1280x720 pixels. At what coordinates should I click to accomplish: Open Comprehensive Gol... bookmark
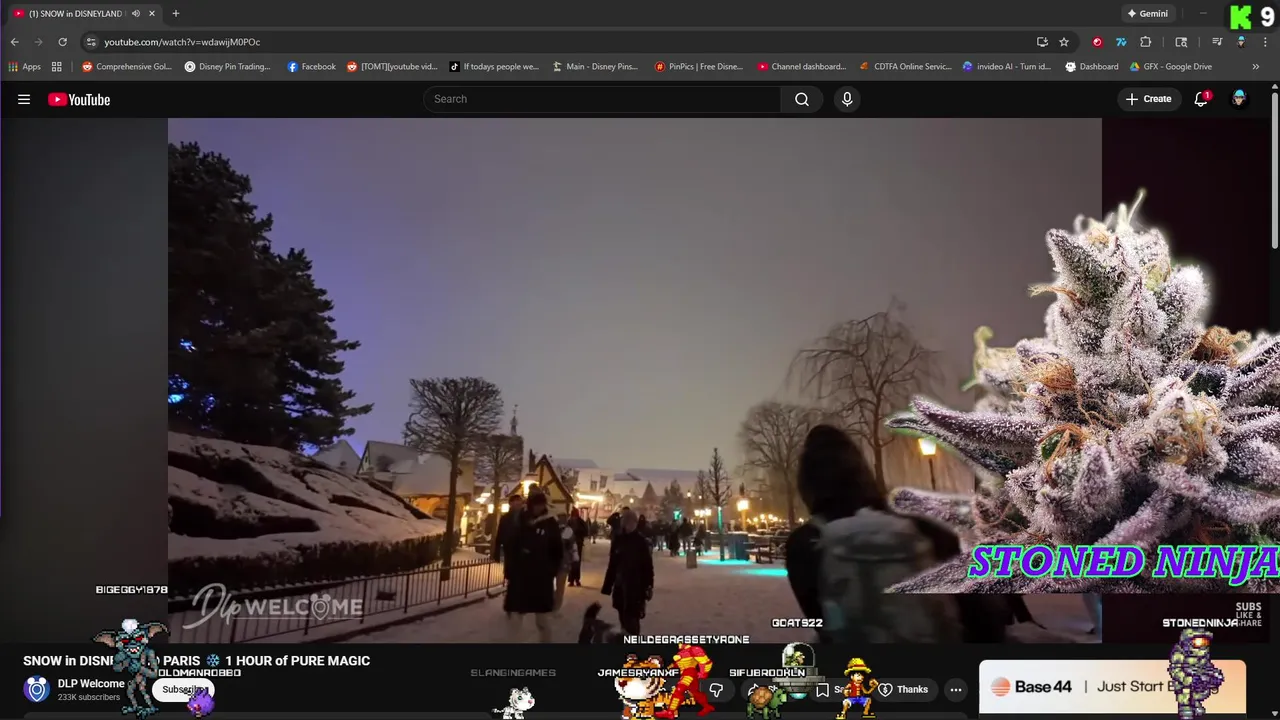coord(126,67)
